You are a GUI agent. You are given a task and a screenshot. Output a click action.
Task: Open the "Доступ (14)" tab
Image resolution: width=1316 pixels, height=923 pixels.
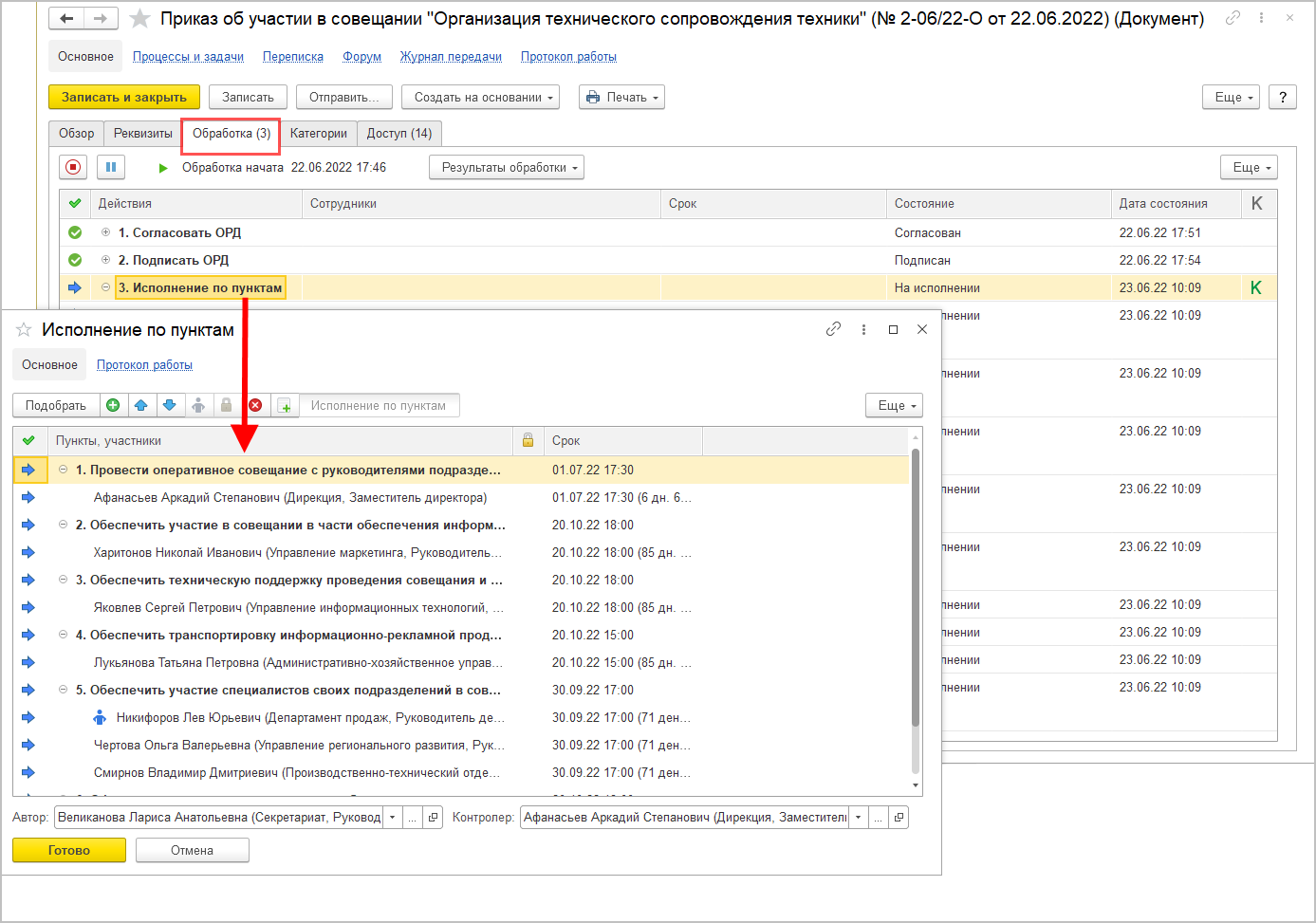[399, 134]
